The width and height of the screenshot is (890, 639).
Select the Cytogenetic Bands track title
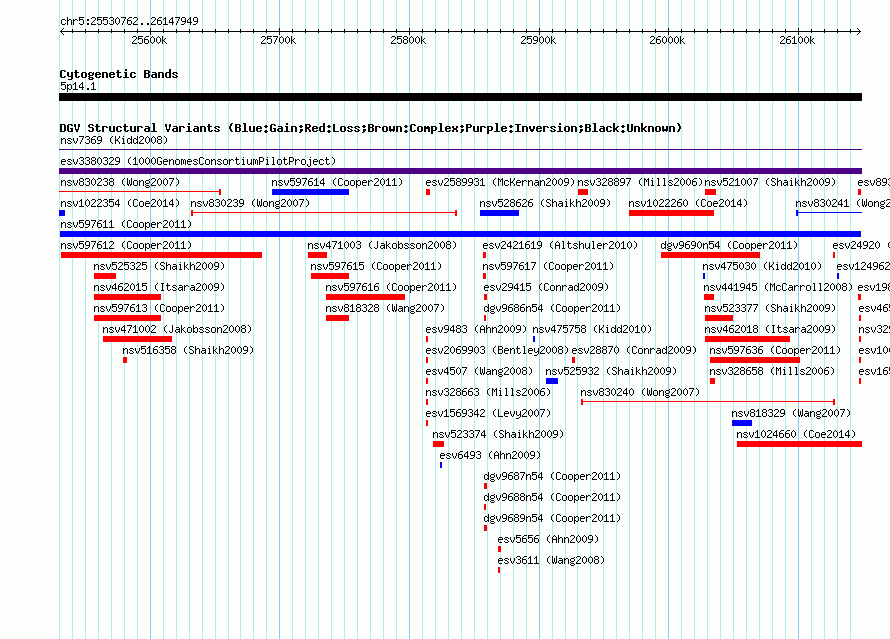pyautogui.click(x=119, y=74)
